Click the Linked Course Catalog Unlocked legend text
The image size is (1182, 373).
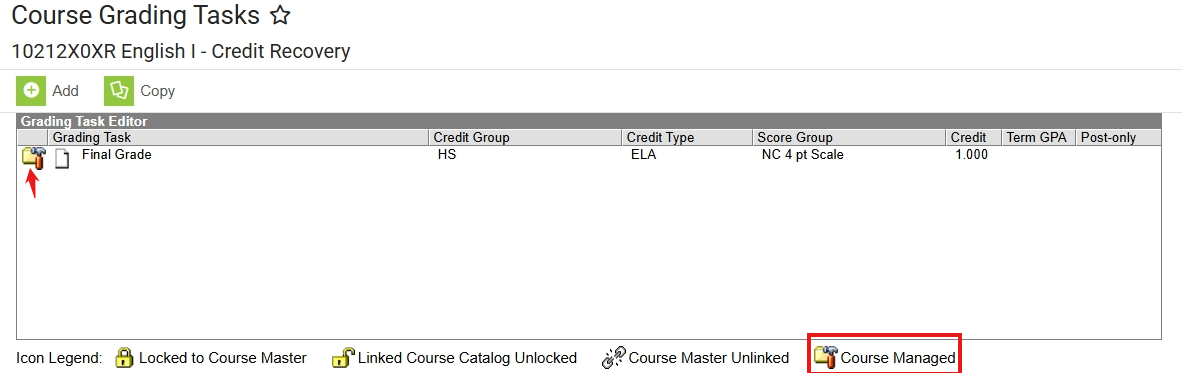pyautogui.click(x=467, y=358)
